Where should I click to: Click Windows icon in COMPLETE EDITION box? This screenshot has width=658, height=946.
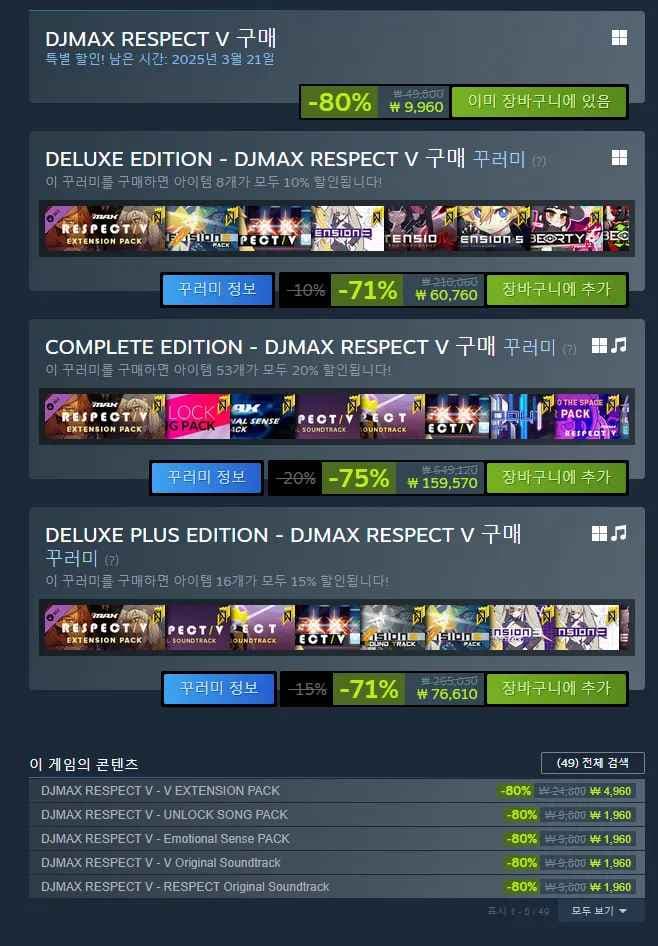(x=599, y=346)
